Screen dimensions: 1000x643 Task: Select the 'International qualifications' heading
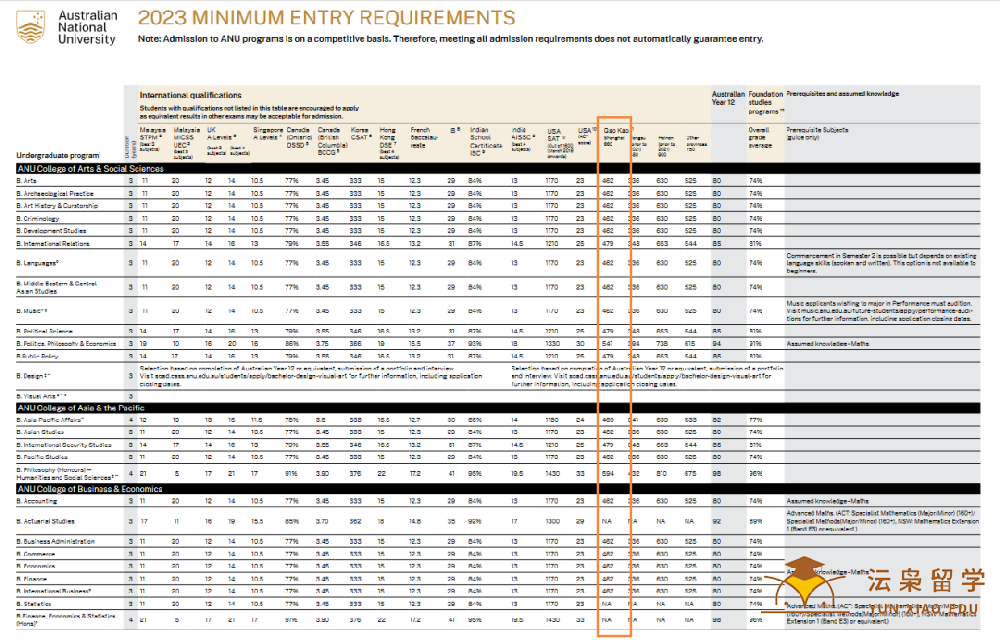point(191,95)
